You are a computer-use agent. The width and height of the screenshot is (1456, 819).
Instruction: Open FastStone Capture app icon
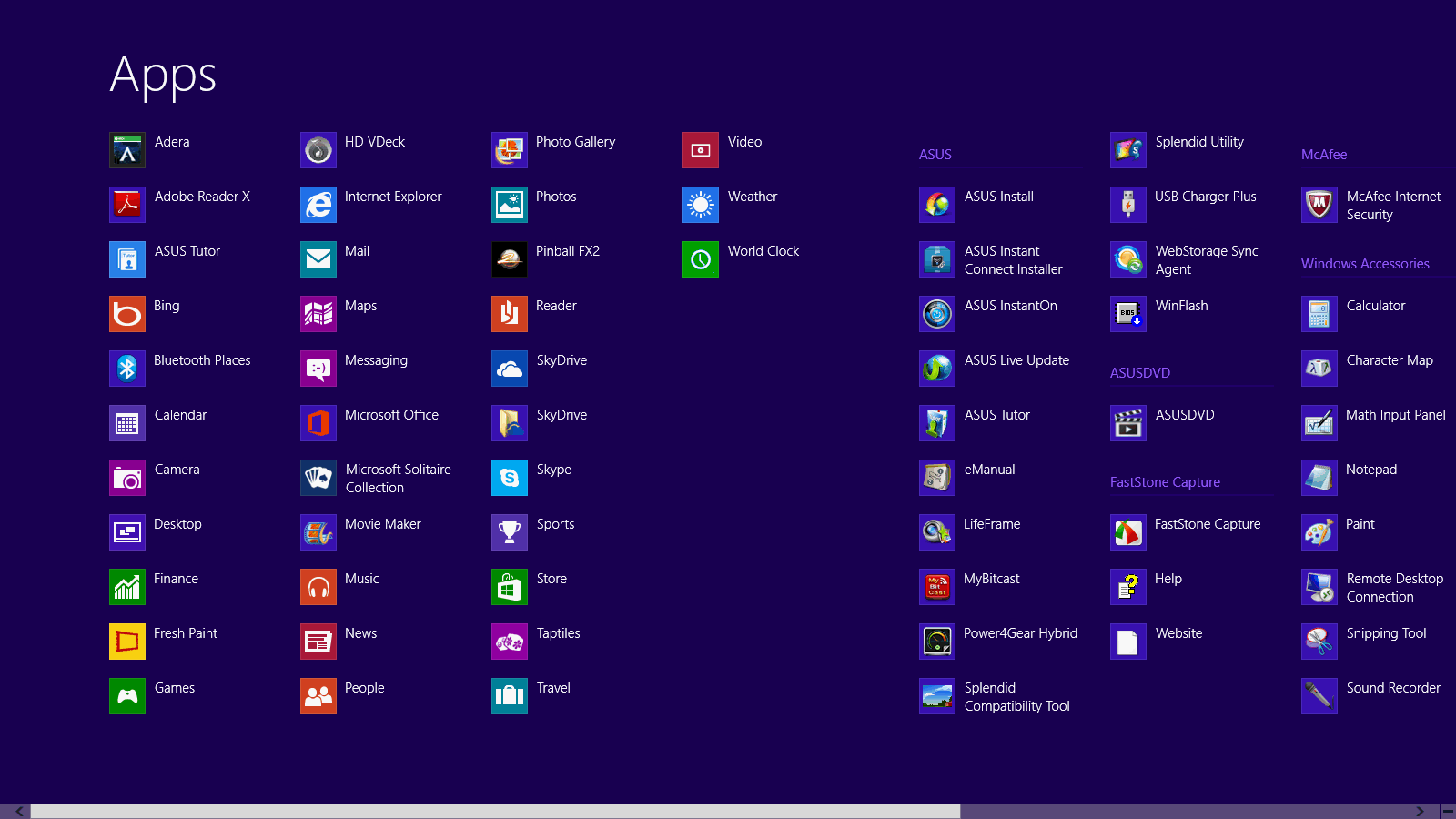(x=1128, y=532)
